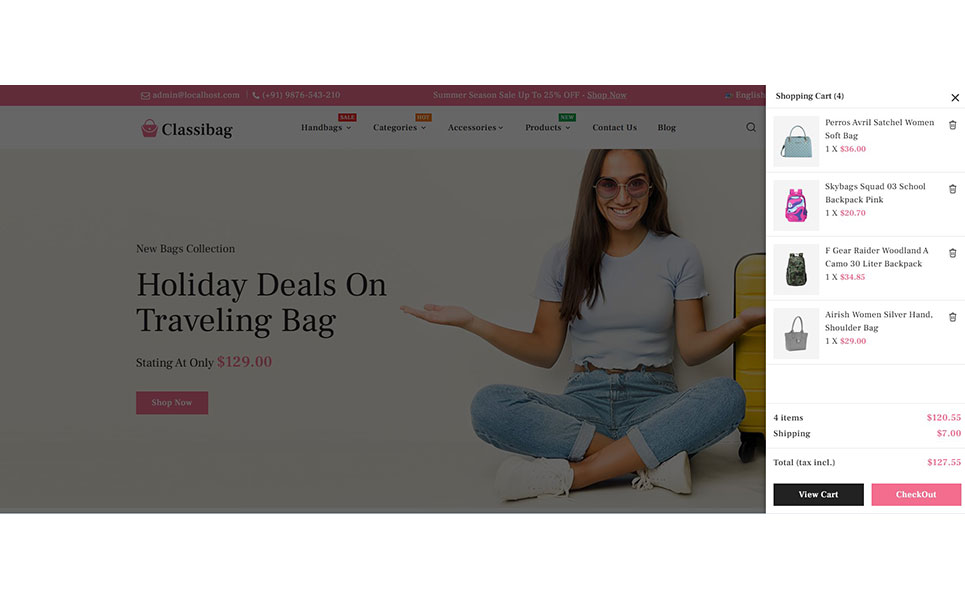Open the Products dropdown menu

tap(547, 127)
